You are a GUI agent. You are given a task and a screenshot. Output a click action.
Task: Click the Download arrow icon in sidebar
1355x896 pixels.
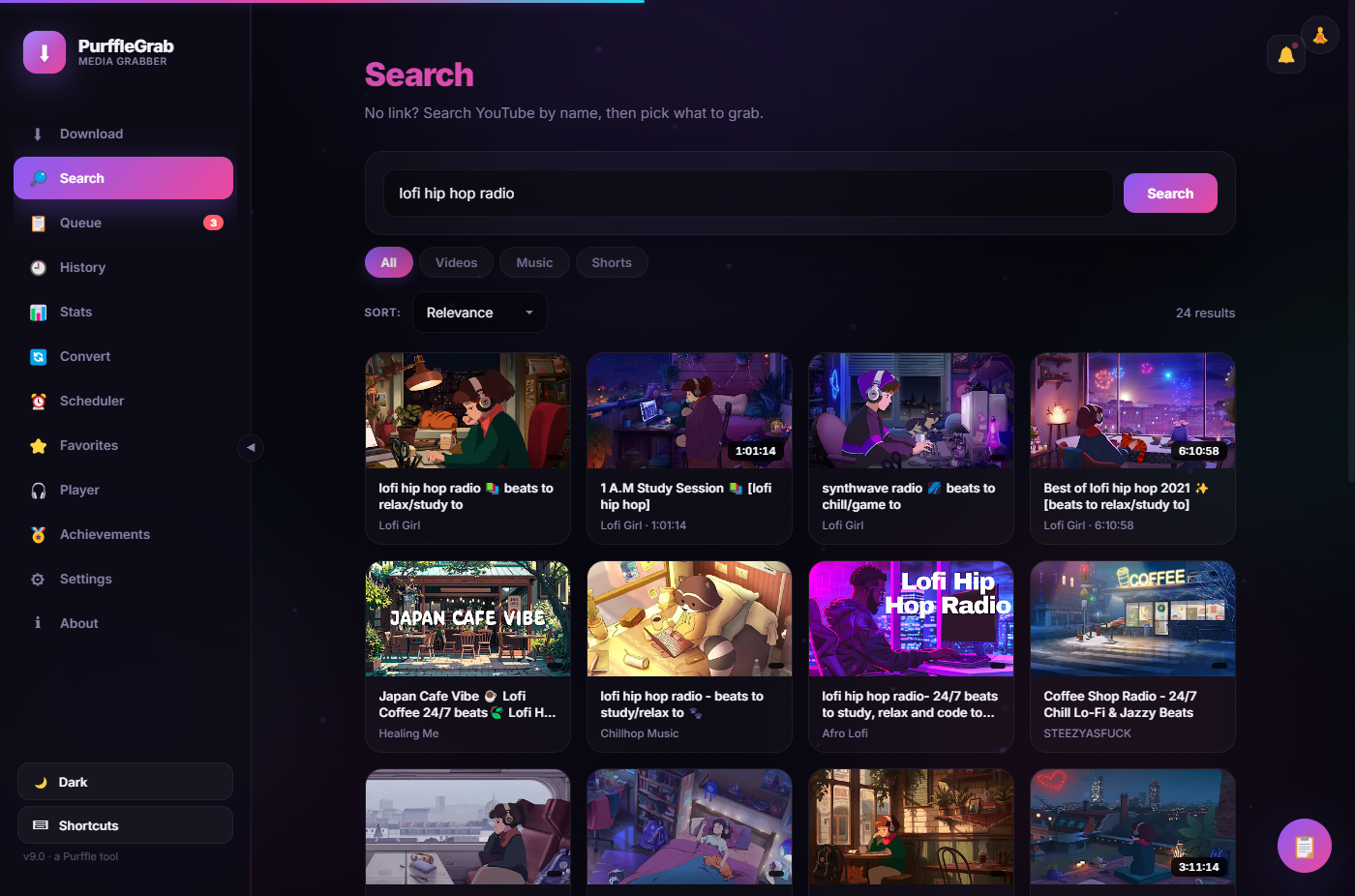38,134
